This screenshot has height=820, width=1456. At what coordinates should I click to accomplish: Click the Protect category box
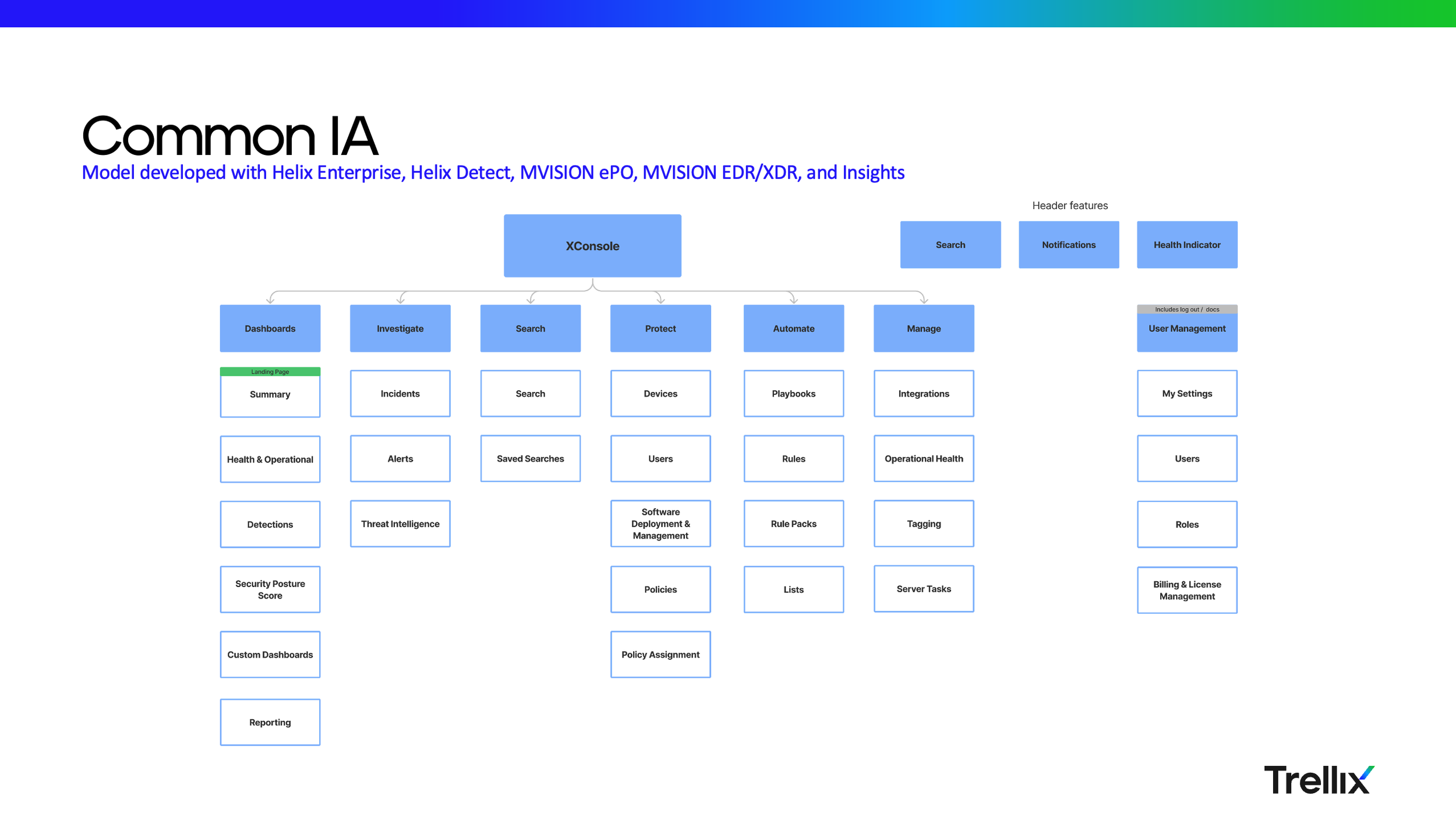(x=660, y=328)
